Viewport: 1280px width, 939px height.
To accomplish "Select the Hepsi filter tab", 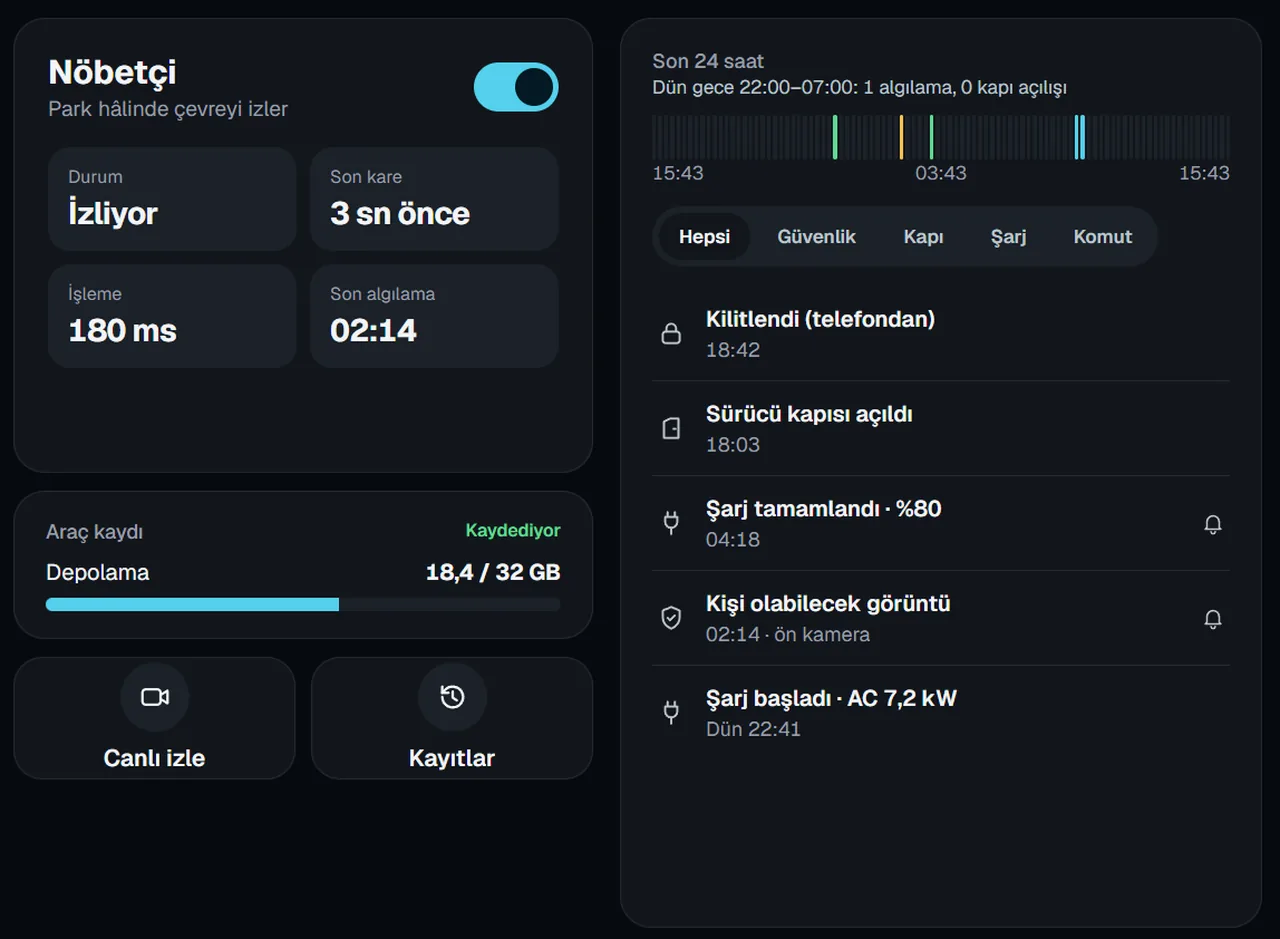I will [x=704, y=237].
